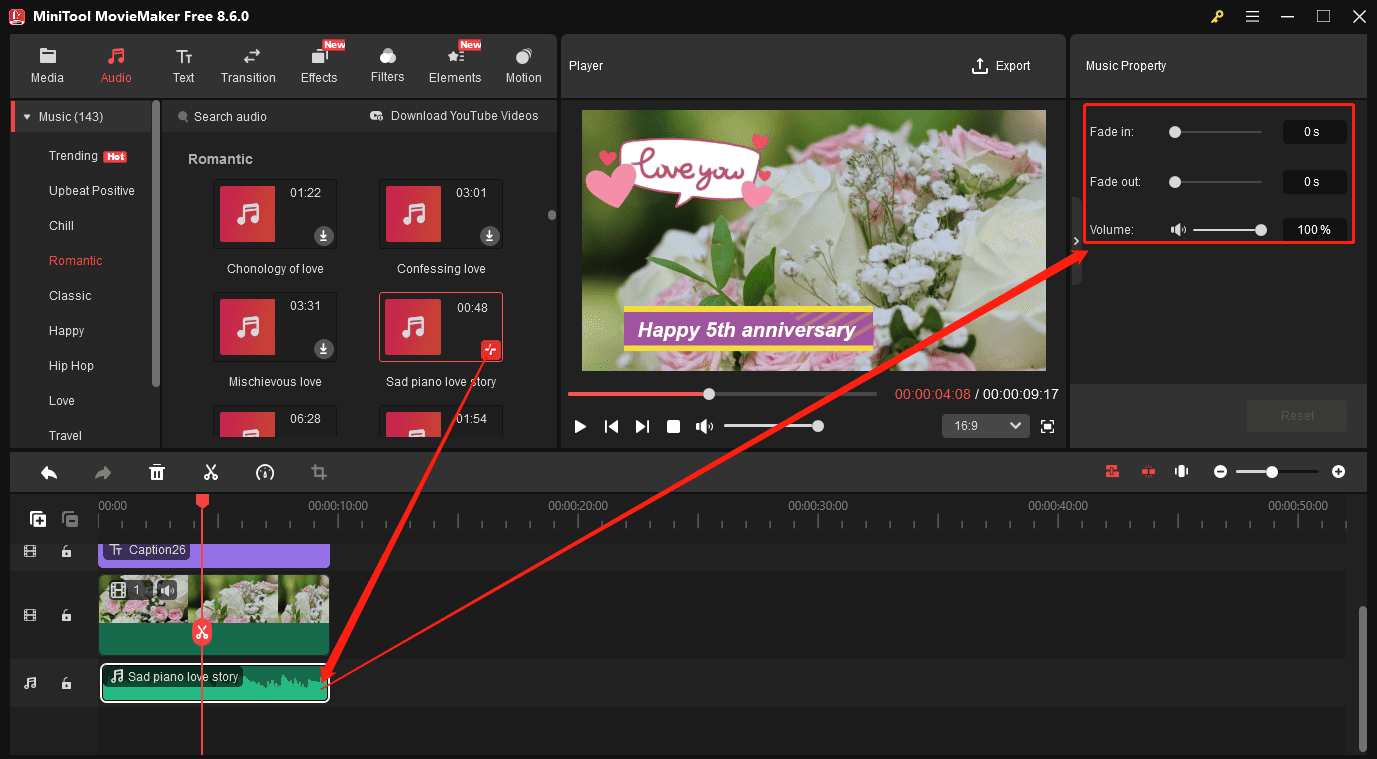Go to the next frame
1377x759 pixels.
pos(642,427)
